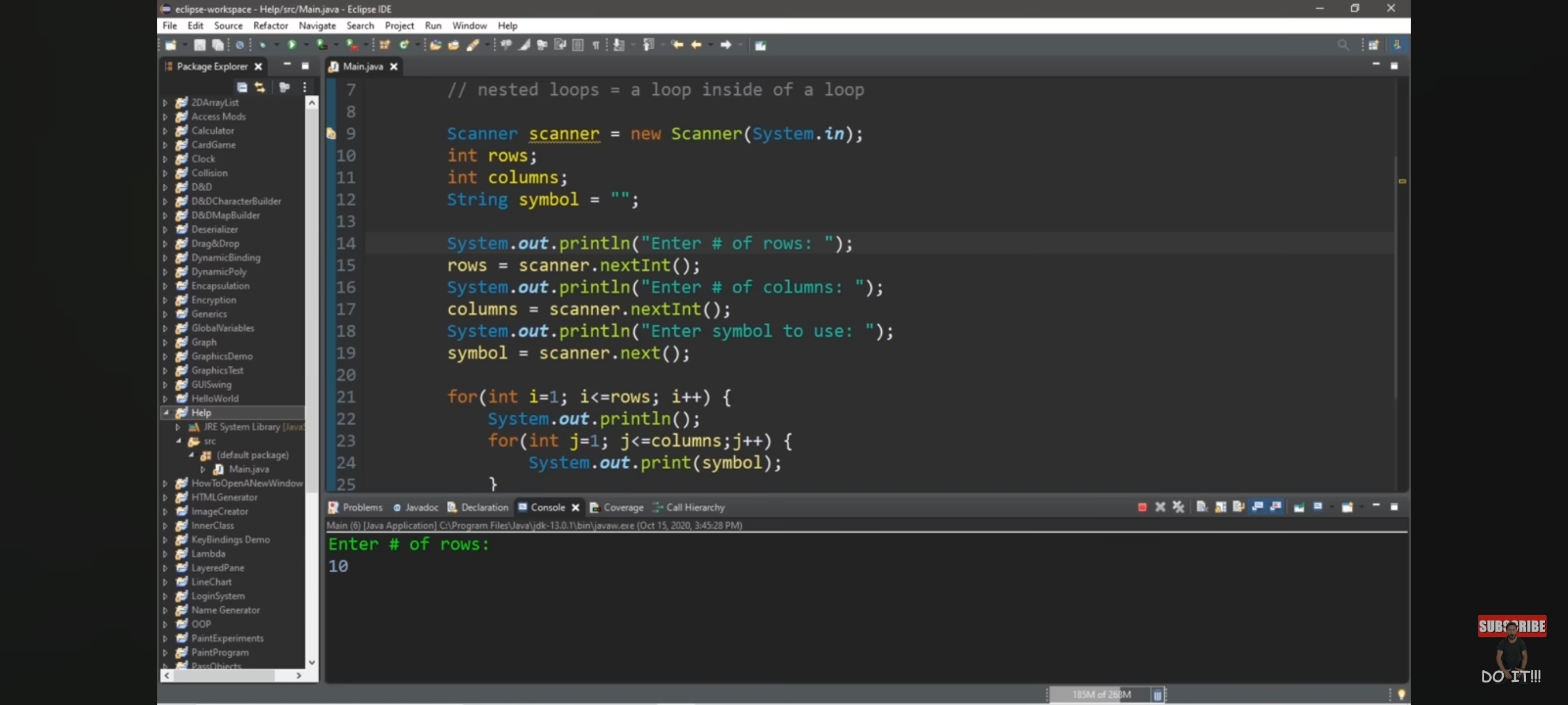This screenshot has width=1568, height=705.
Task: Go to Previous Annotation icon
Action: 649,45
